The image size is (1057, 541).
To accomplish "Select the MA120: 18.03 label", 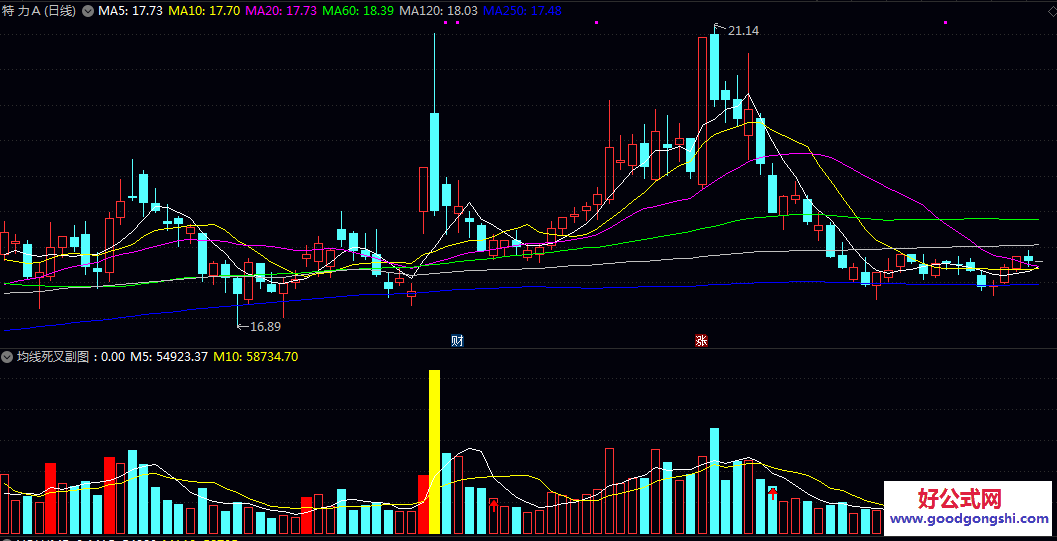I will coord(439,11).
